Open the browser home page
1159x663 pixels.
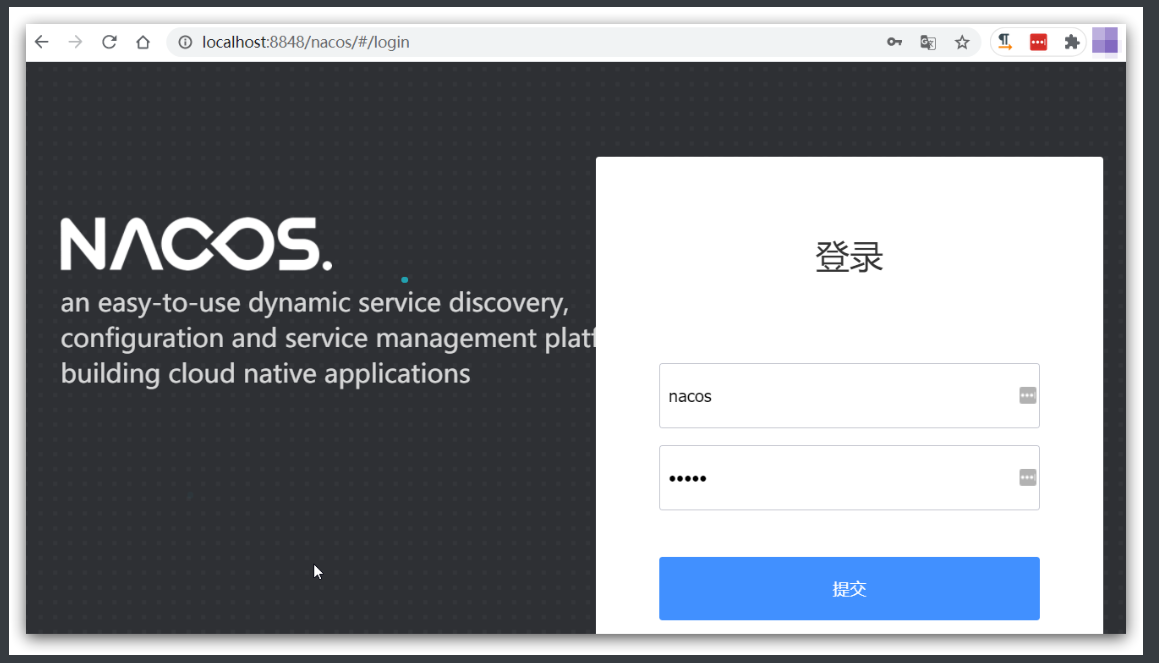tap(143, 42)
